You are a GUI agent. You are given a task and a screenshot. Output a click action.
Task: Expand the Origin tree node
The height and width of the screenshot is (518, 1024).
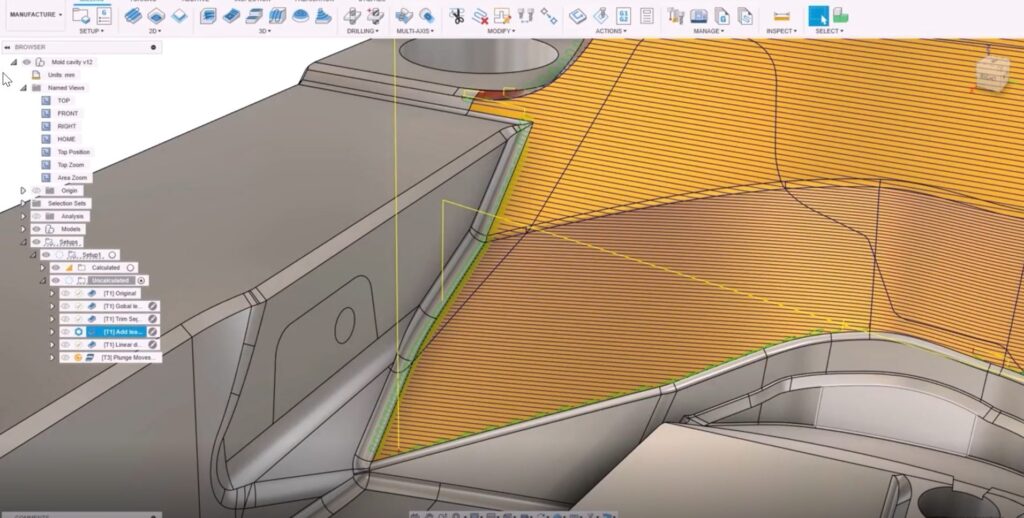[x=23, y=190]
